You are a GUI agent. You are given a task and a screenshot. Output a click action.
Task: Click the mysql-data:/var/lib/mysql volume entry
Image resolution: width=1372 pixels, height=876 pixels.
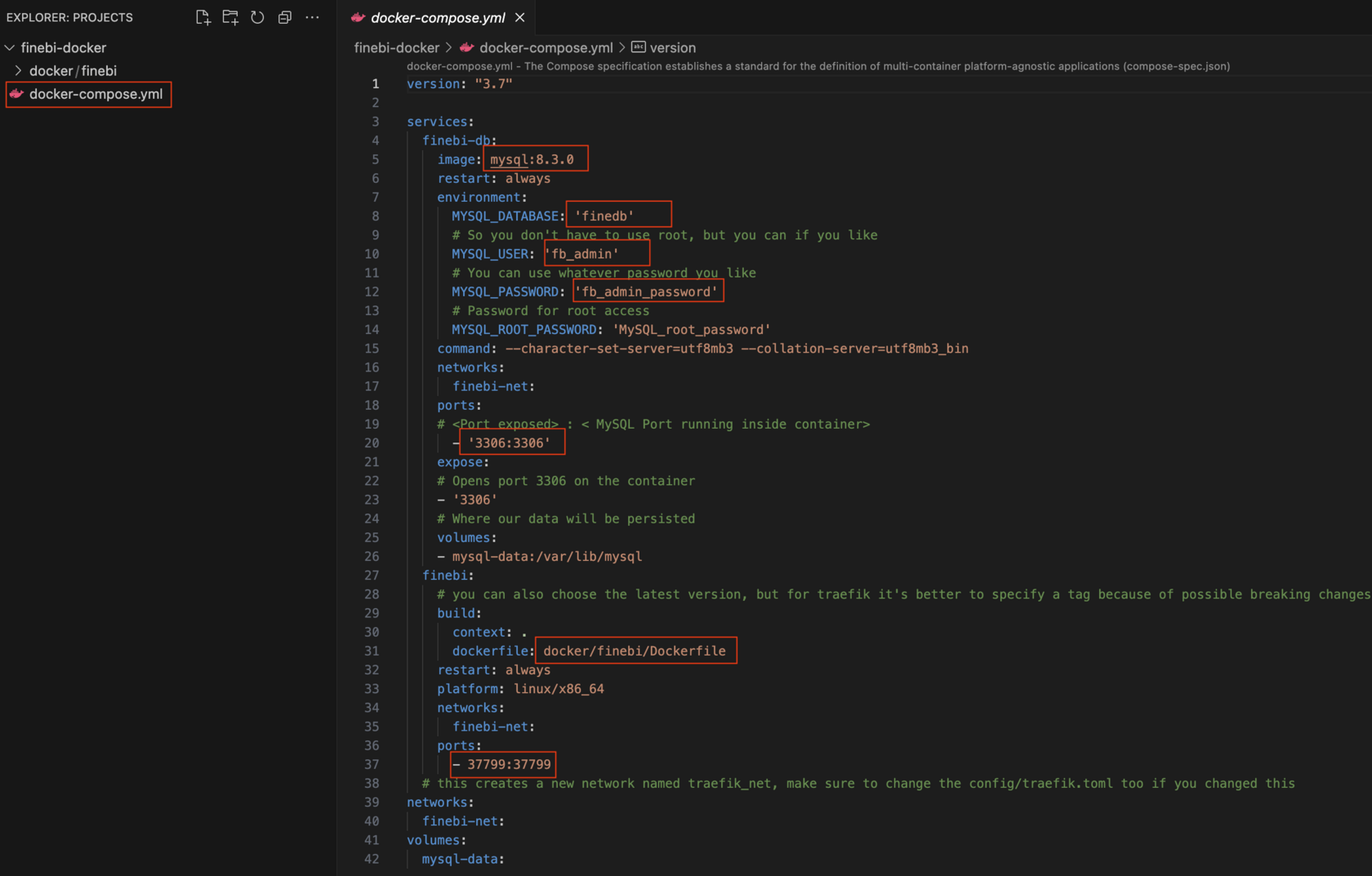point(547,557)
